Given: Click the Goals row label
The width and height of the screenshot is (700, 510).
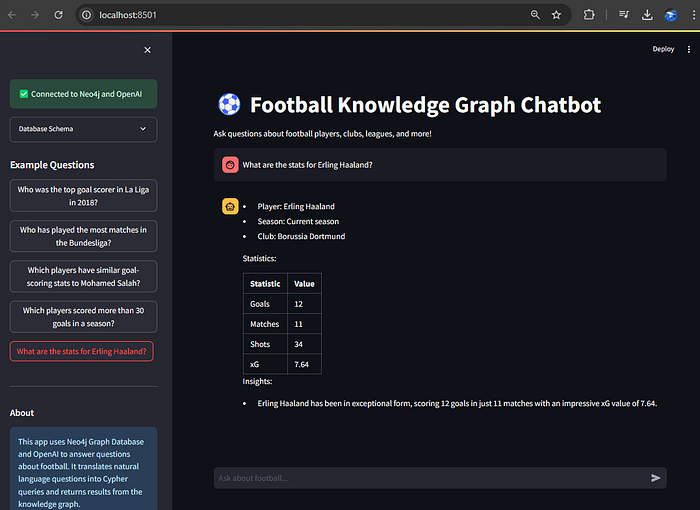Looking at the screenshot, I should click(260, 304).
